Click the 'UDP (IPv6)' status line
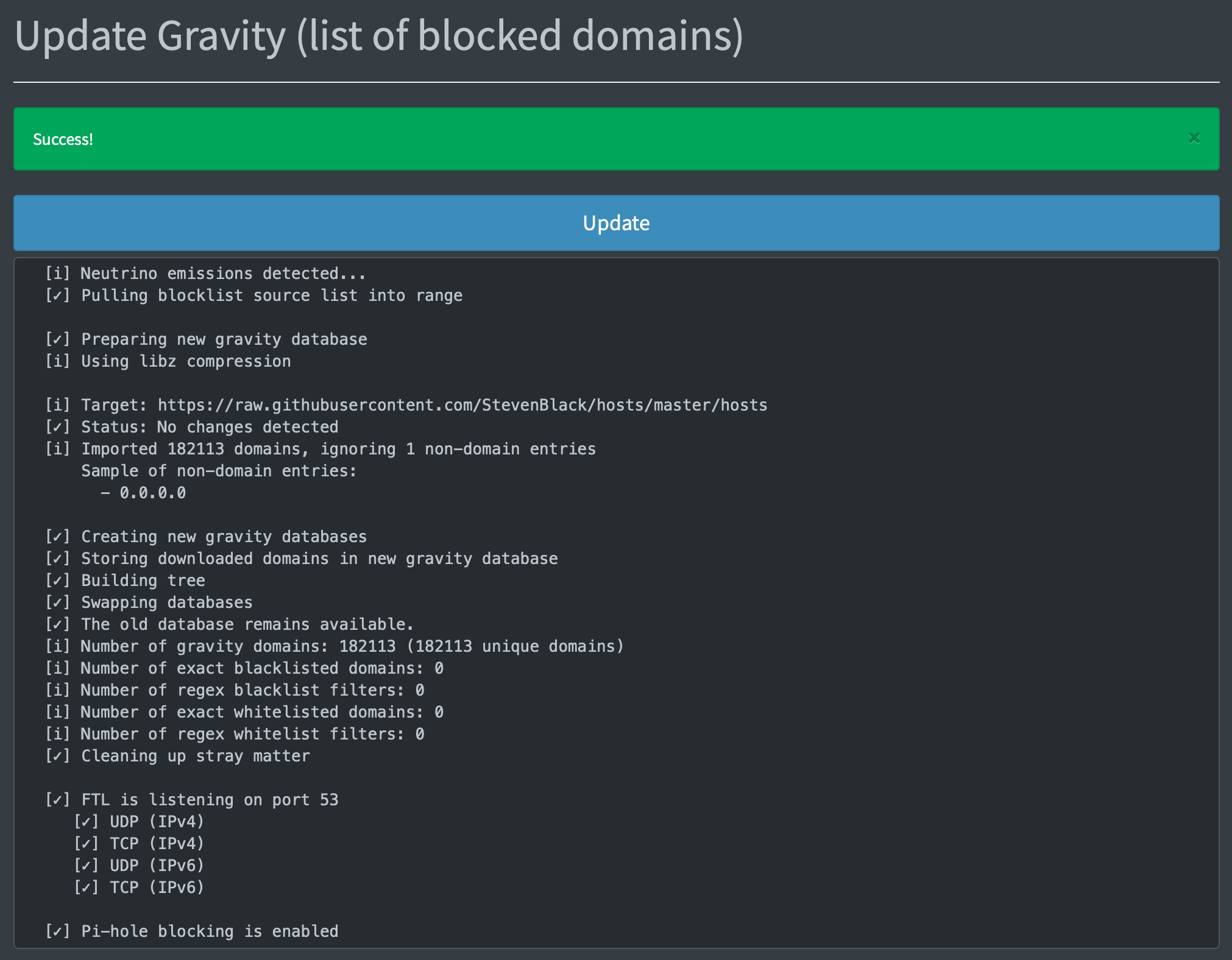This screenshot has height=960, width=1232. click(139, 866)
